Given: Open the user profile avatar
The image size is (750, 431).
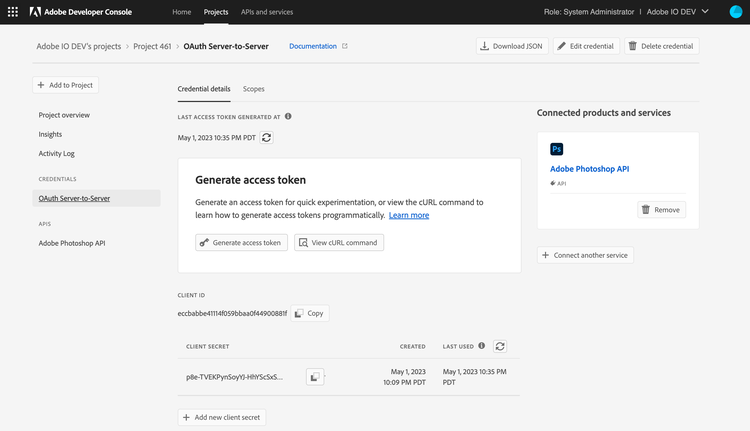Looking at the screenshot, I should click(x=736, y=12).
